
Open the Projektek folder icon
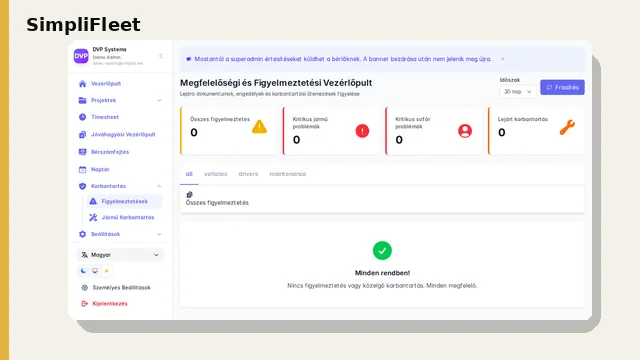82,100
